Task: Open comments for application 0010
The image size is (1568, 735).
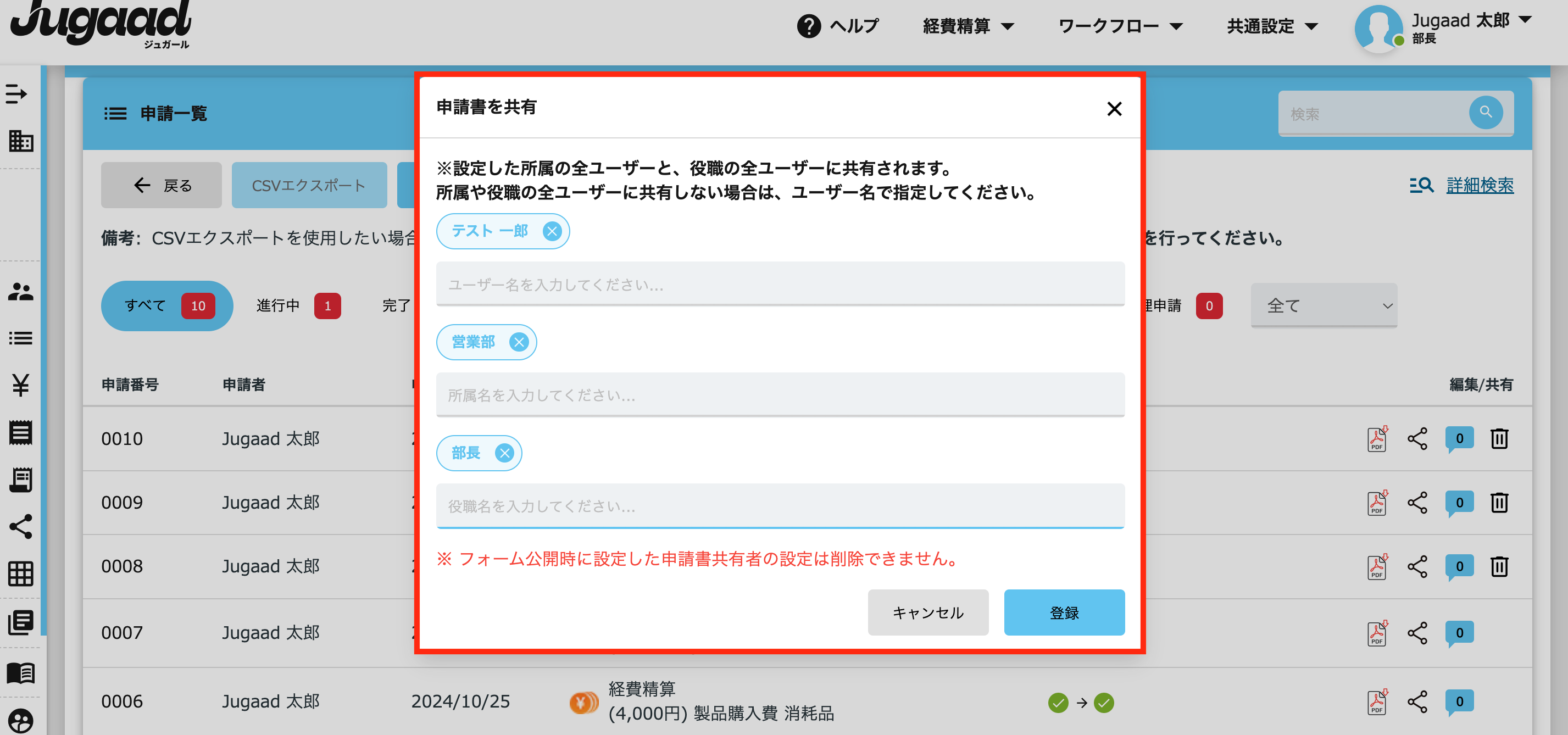Action: click(1459, 439)
